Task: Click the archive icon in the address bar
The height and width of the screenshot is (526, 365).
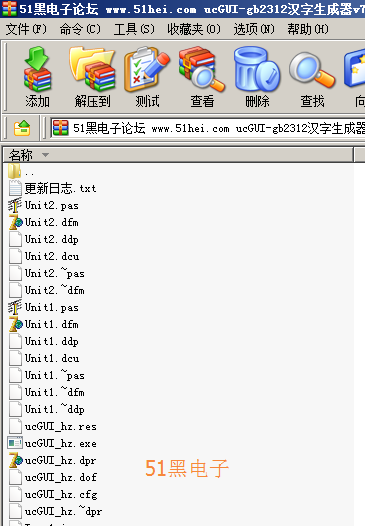Action: [x=61, y=128]
